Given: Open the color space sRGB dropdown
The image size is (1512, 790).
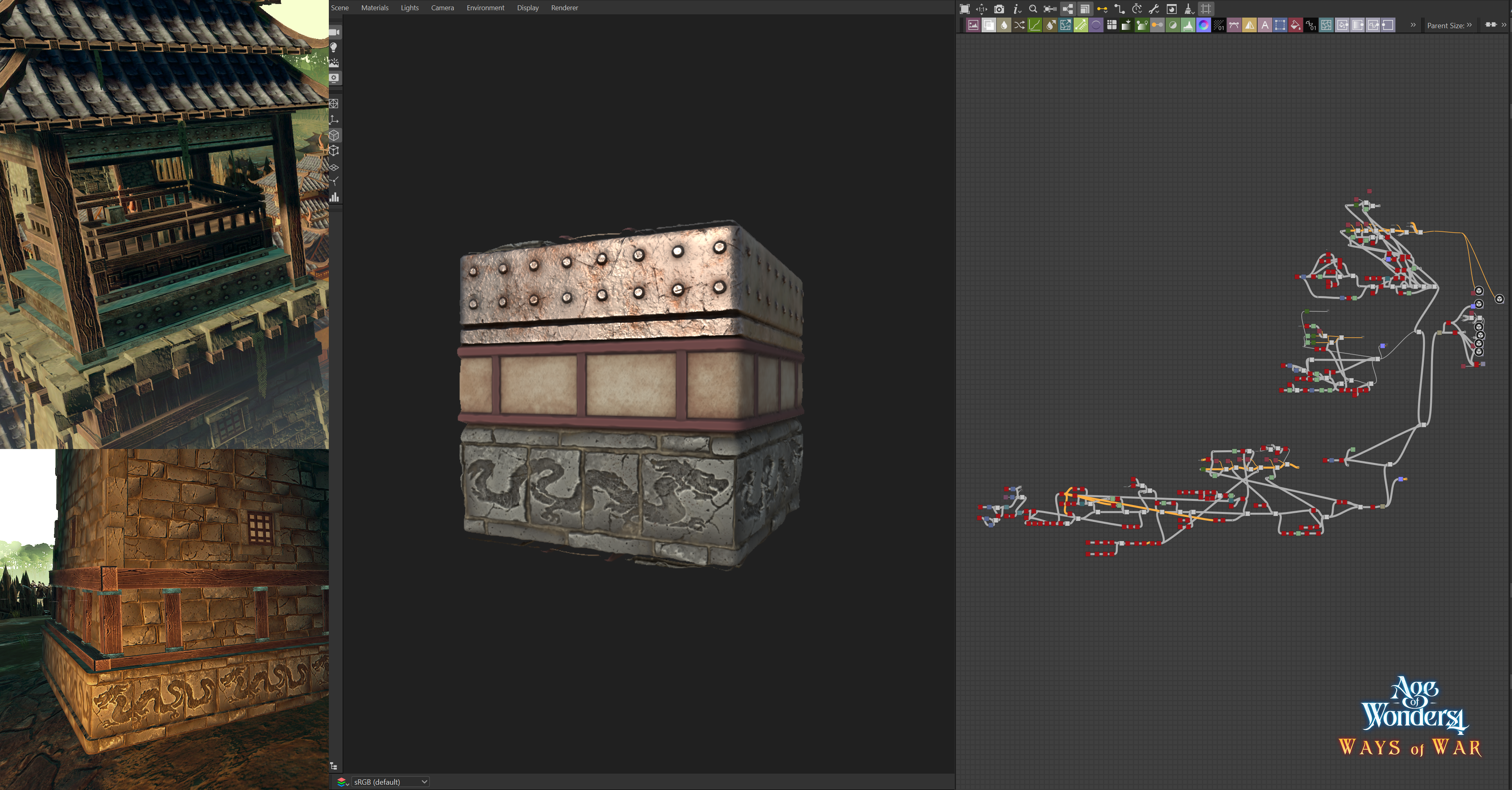Looking at the screenshot, I should 390,782.
